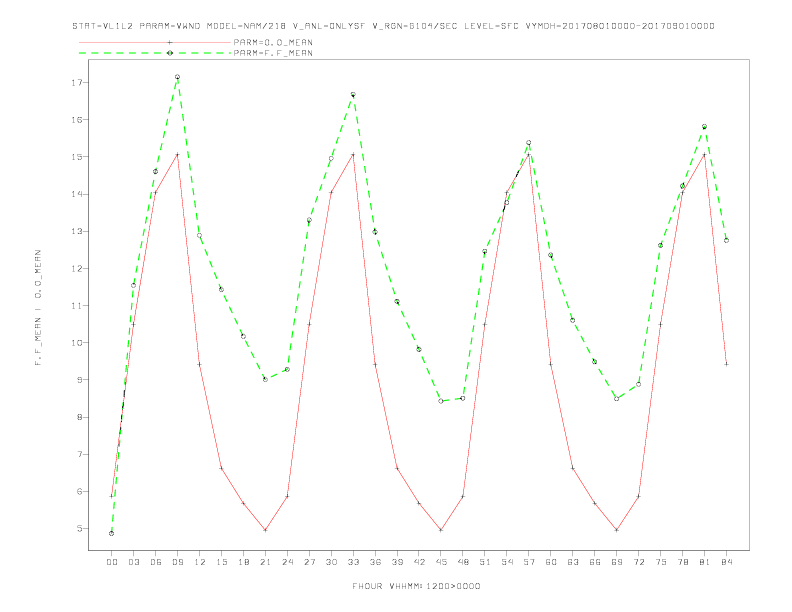The width and height of the screenshot is (792, 612).
Task: Click x-axis tick label 00
Action: [x=112, y=562]
